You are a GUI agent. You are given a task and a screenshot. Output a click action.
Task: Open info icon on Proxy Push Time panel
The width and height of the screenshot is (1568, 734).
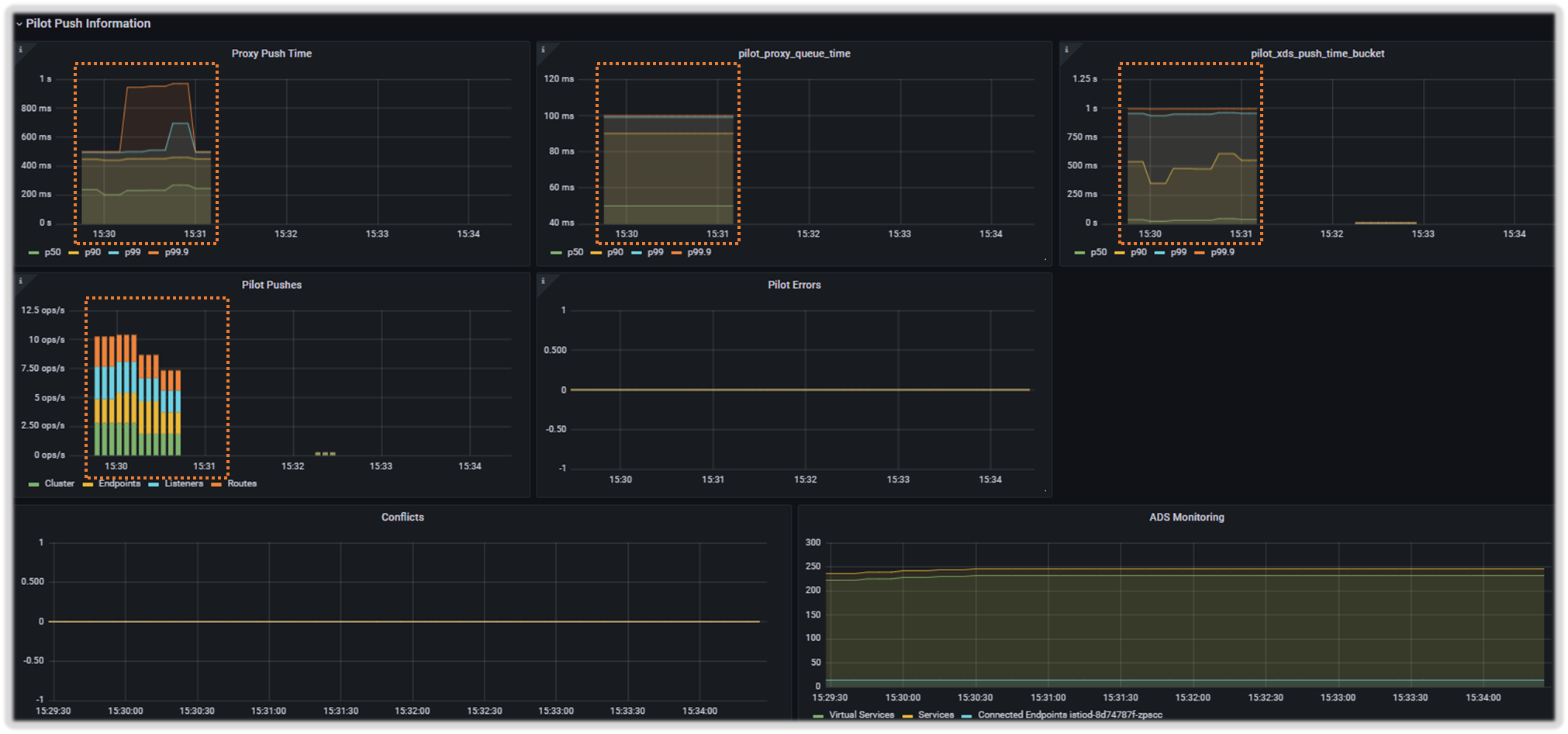[x=21, y=50]
